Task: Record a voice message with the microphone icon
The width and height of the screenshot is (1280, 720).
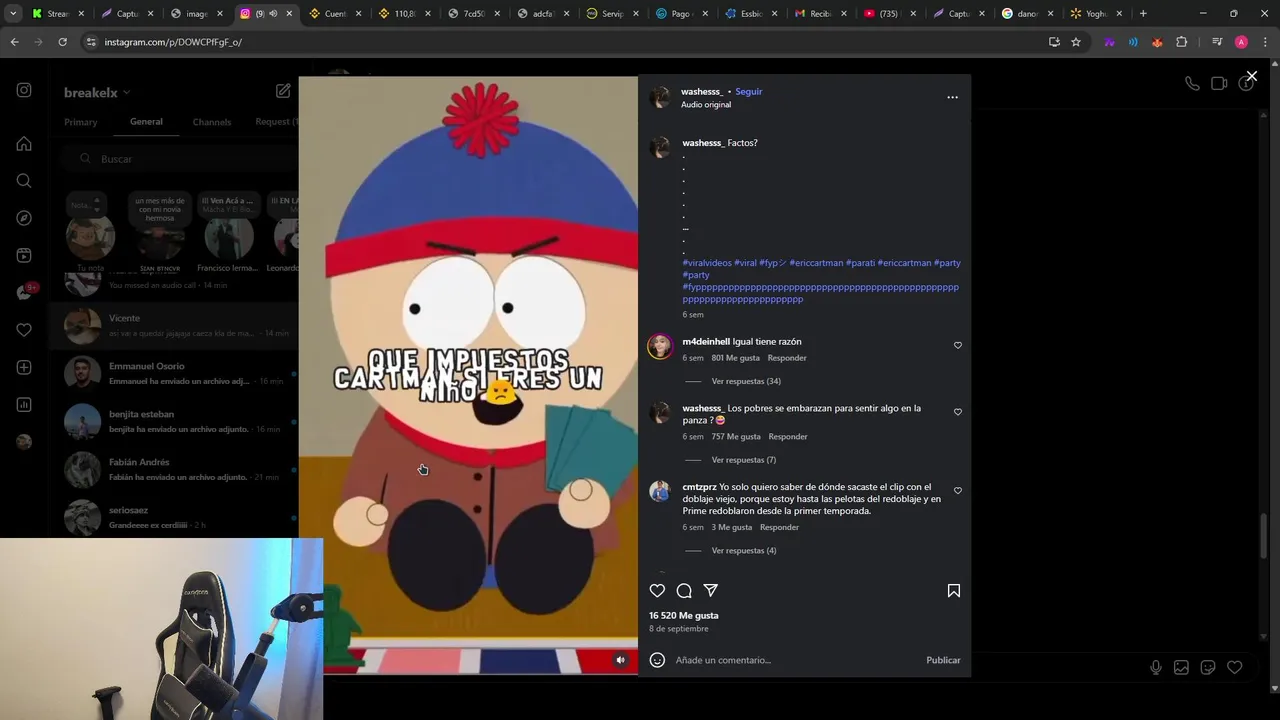Action: coord(1156,668)
